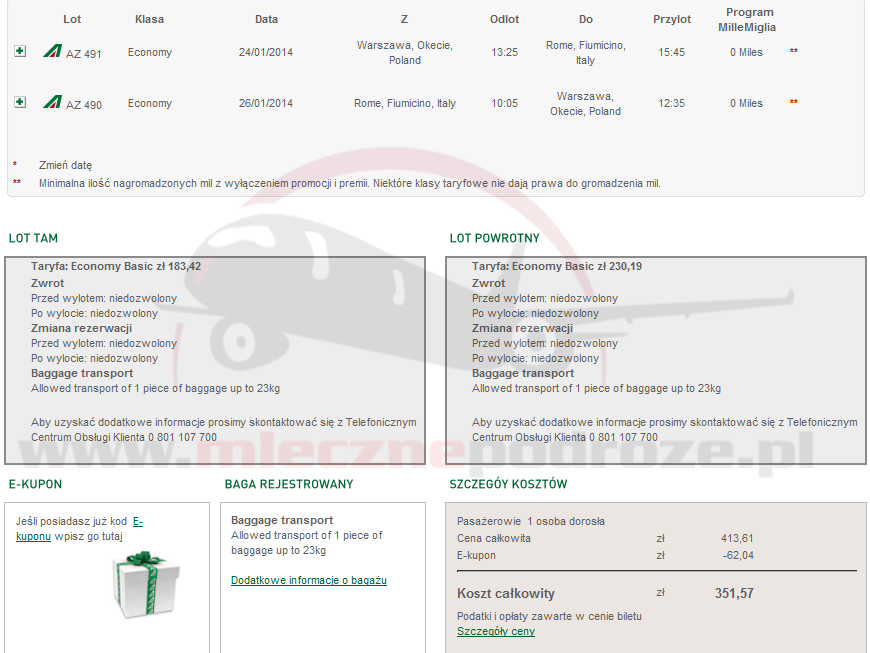The image size is (870, 653).
Task: Click the Zmień datę text
Action: [65, 165]
